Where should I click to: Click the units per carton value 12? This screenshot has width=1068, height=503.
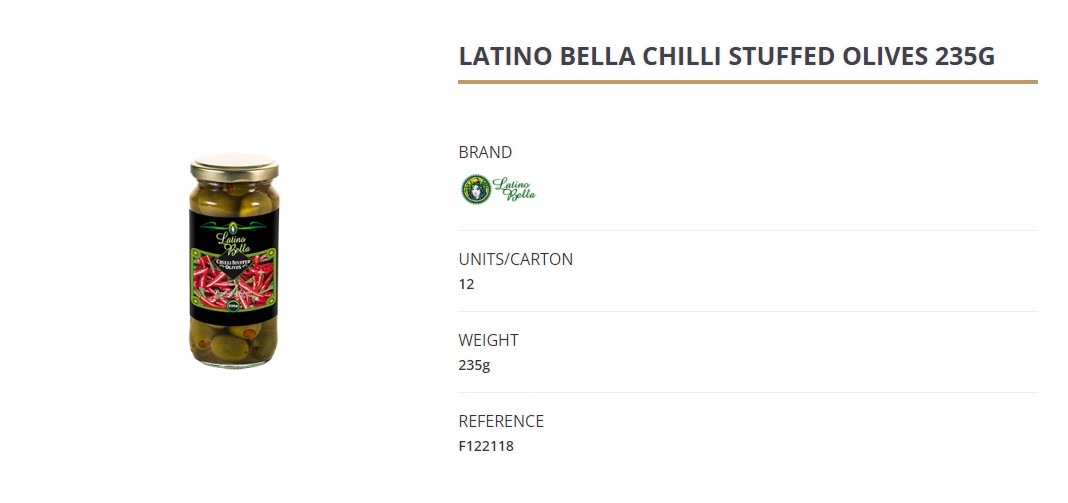pos(466,284)
